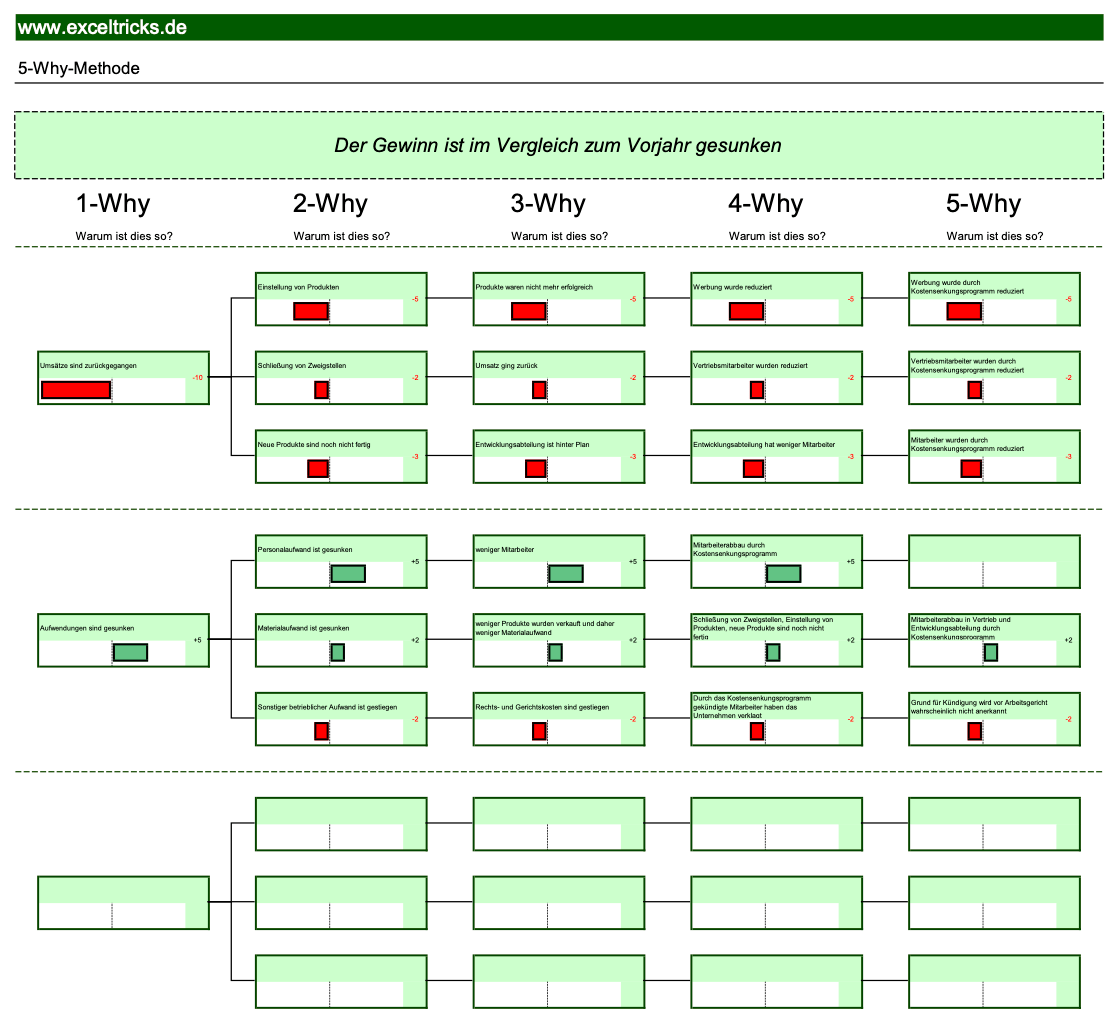Select the 'weniger Mitarbeiter' 3-Why box

click(559, 561)
